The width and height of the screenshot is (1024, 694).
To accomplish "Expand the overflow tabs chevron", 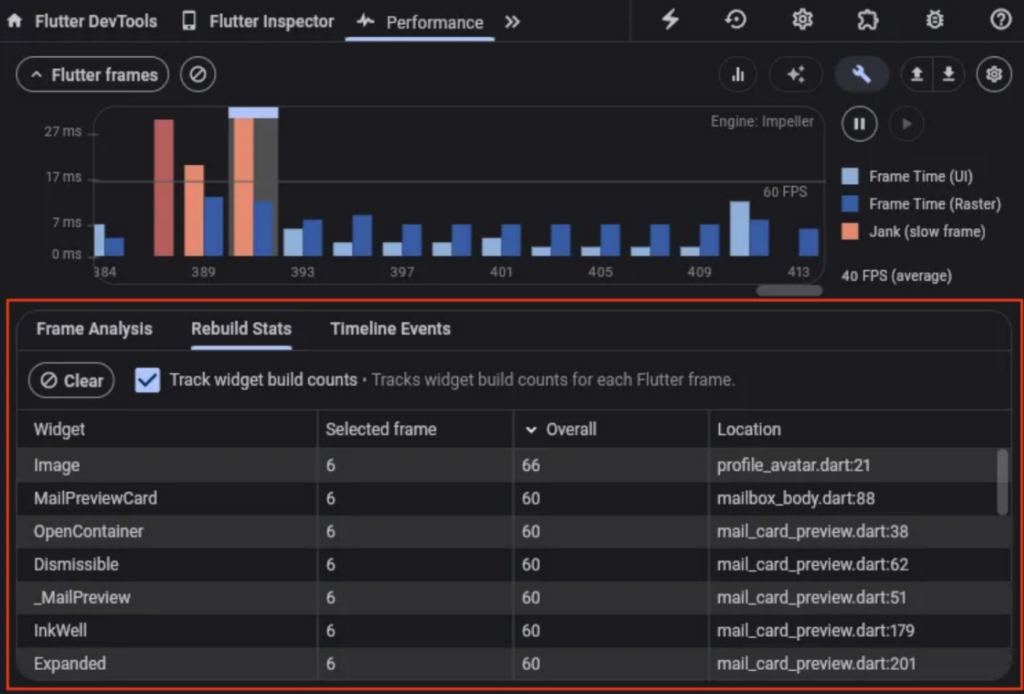I will [x=512, y=22].
